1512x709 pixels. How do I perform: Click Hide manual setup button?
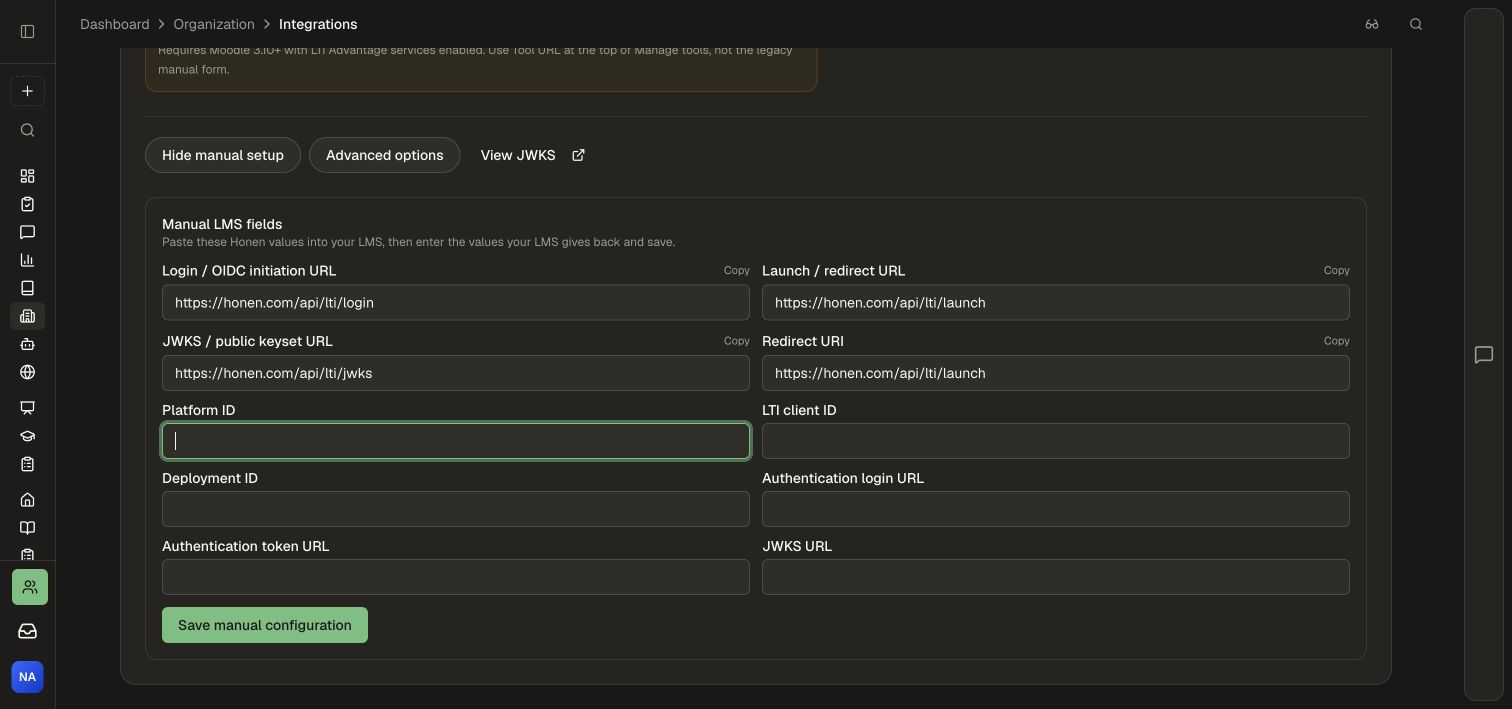click(223, 155)
